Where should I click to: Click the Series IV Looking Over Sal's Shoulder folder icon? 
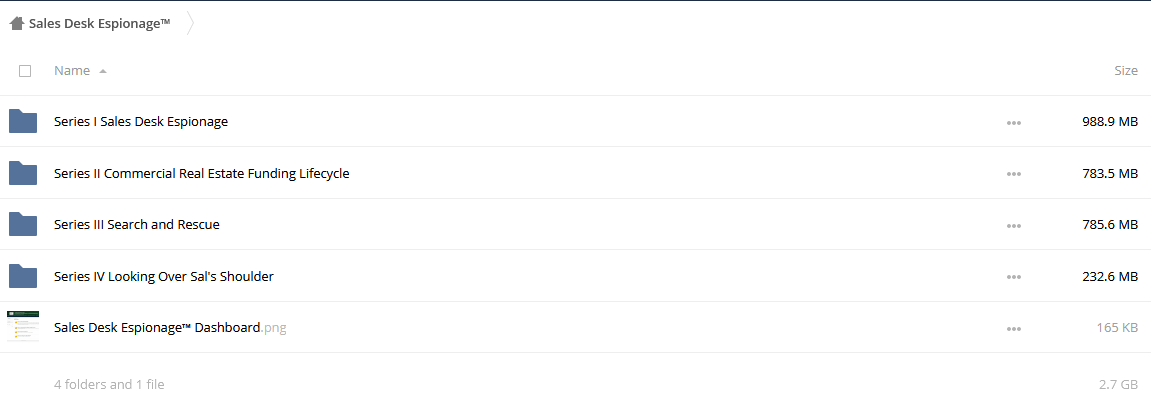point(23,276)
